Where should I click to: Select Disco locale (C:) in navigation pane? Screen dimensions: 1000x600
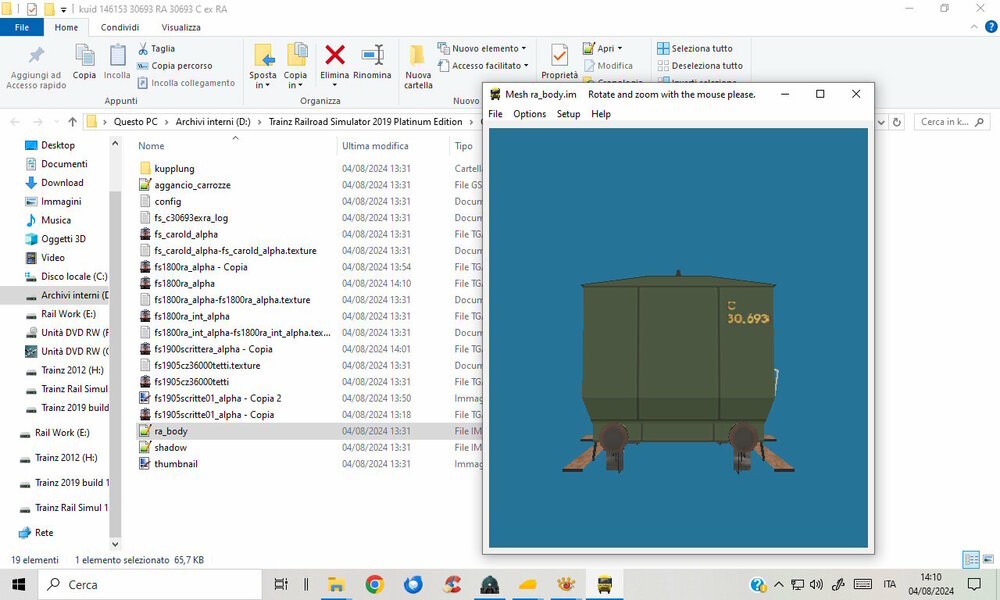point(74,277)
